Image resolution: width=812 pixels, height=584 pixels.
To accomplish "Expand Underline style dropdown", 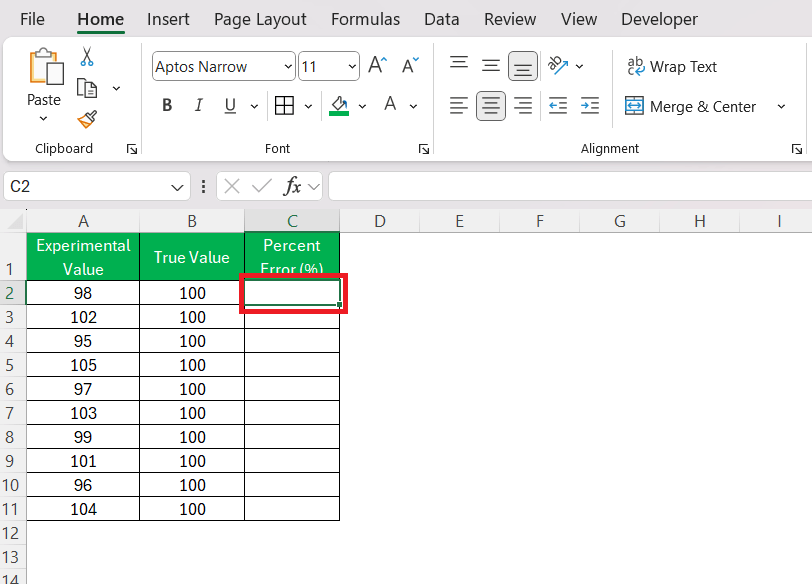I will 254,106.
